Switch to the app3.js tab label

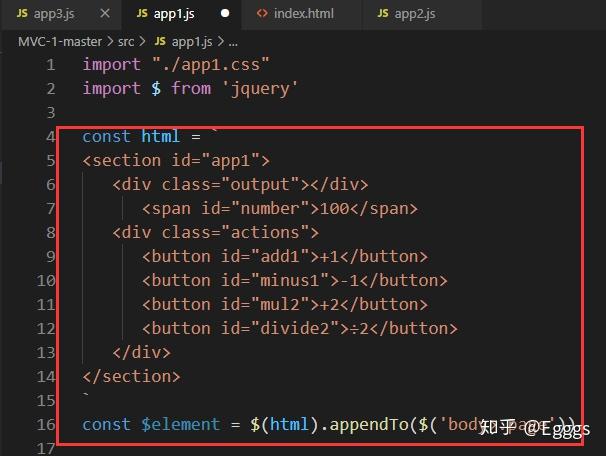pyautogui.click(x=54, y=14)
